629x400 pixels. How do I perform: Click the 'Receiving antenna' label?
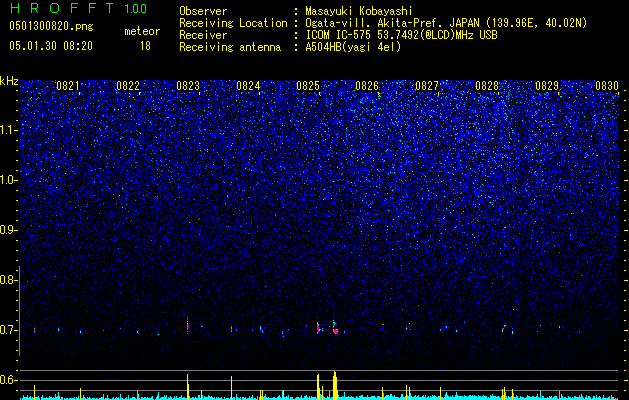[x=230, y=47]
